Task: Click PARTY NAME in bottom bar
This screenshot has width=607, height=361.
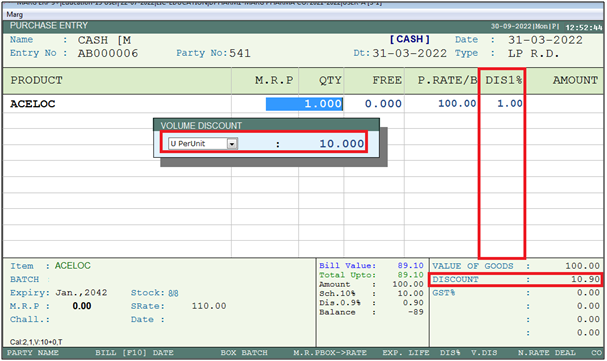Action: pyautogui.click(x=33, y=353)
